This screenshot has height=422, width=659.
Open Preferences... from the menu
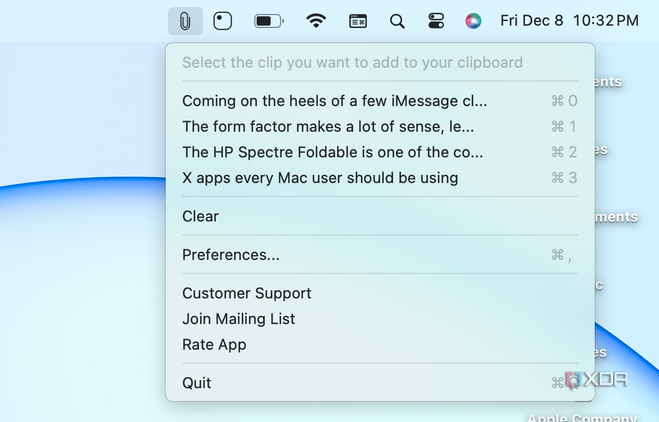380,255
